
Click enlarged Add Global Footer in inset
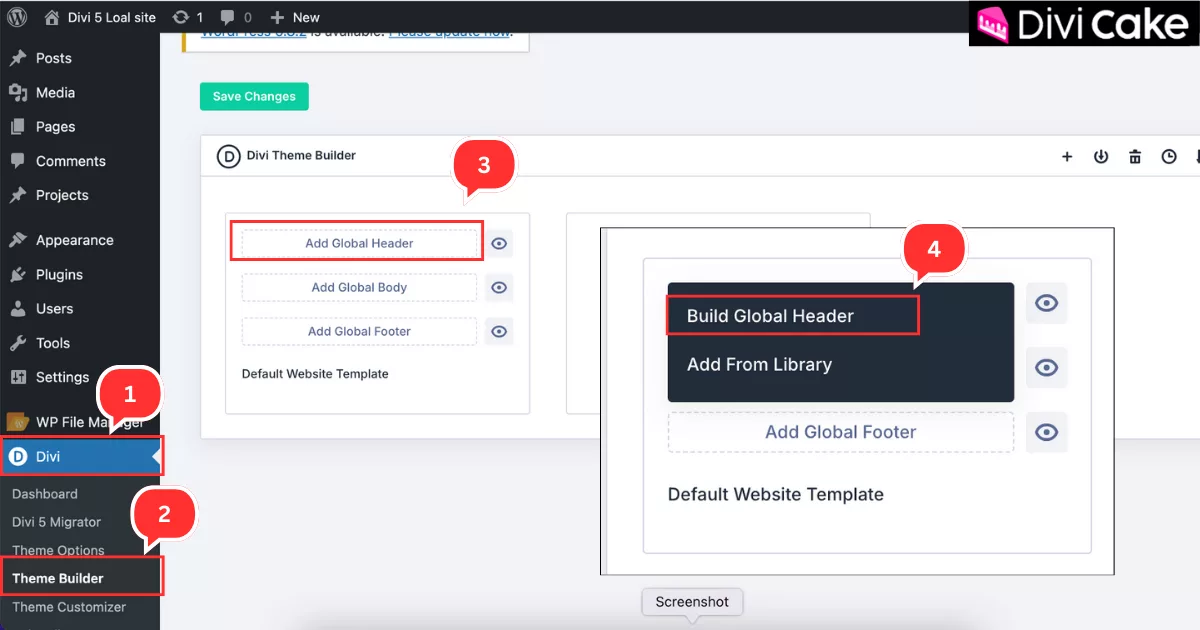point(841,432)
